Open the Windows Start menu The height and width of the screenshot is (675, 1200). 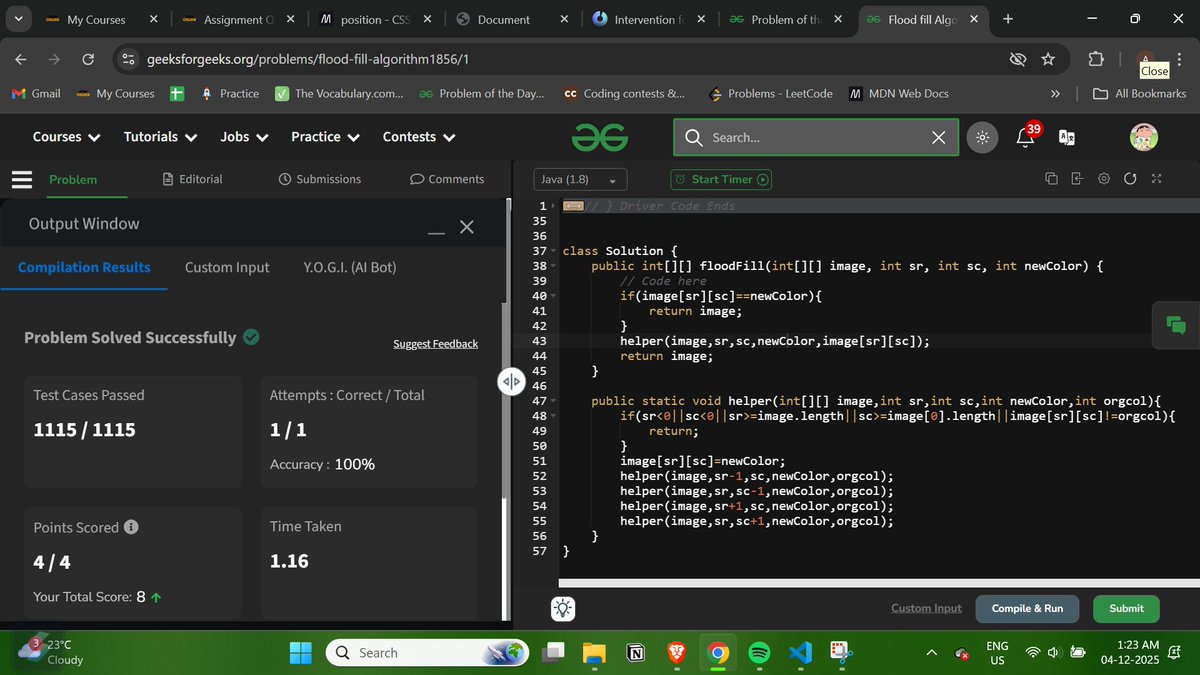coord(300,653)
